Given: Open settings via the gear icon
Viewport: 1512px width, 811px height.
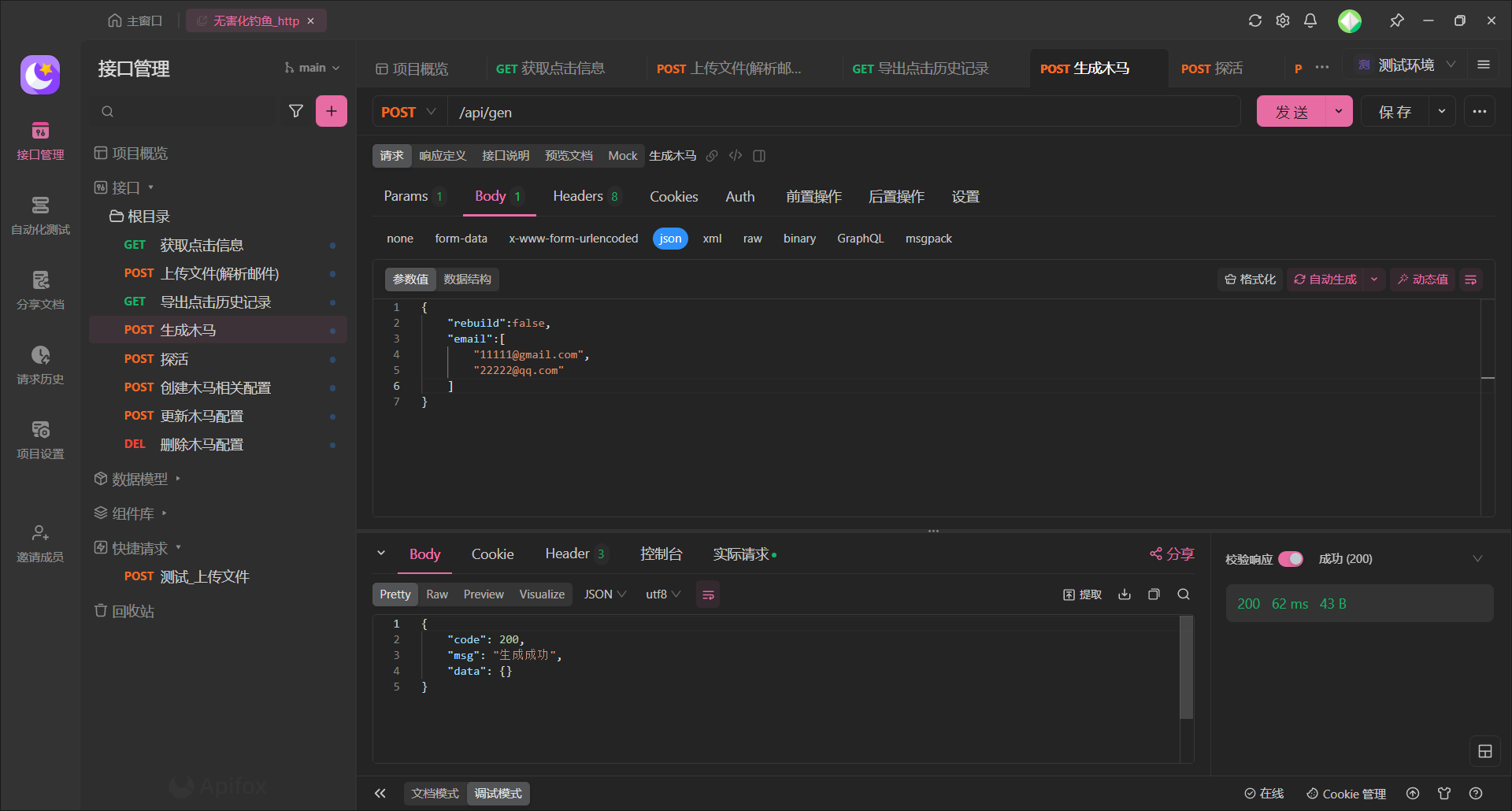Looking at the screenshot, I should click(x=1283, y=21).
